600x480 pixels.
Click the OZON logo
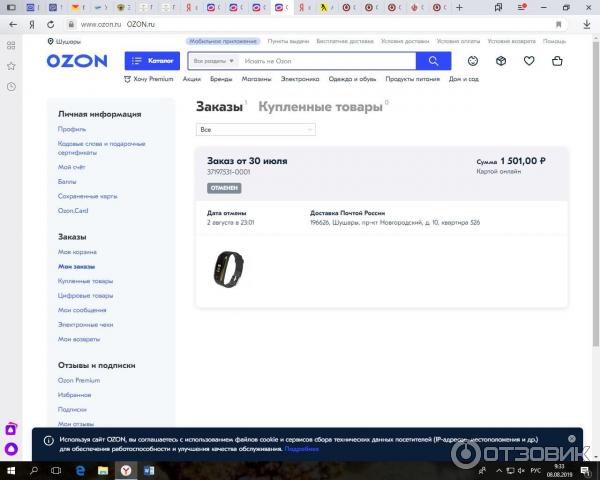point(77,61)
